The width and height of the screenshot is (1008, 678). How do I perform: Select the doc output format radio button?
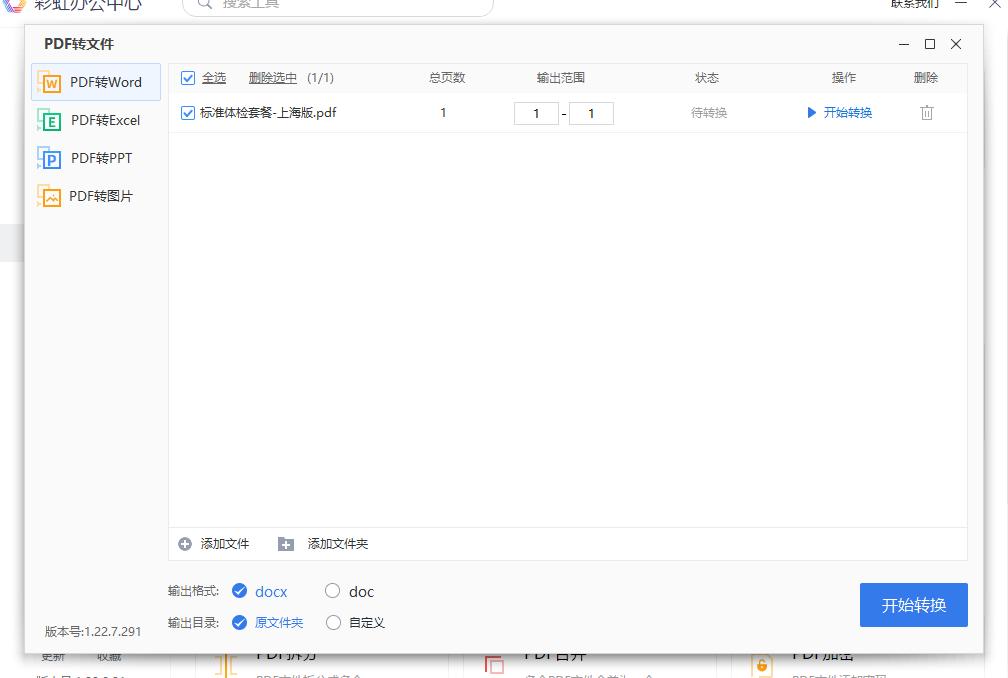332,591
